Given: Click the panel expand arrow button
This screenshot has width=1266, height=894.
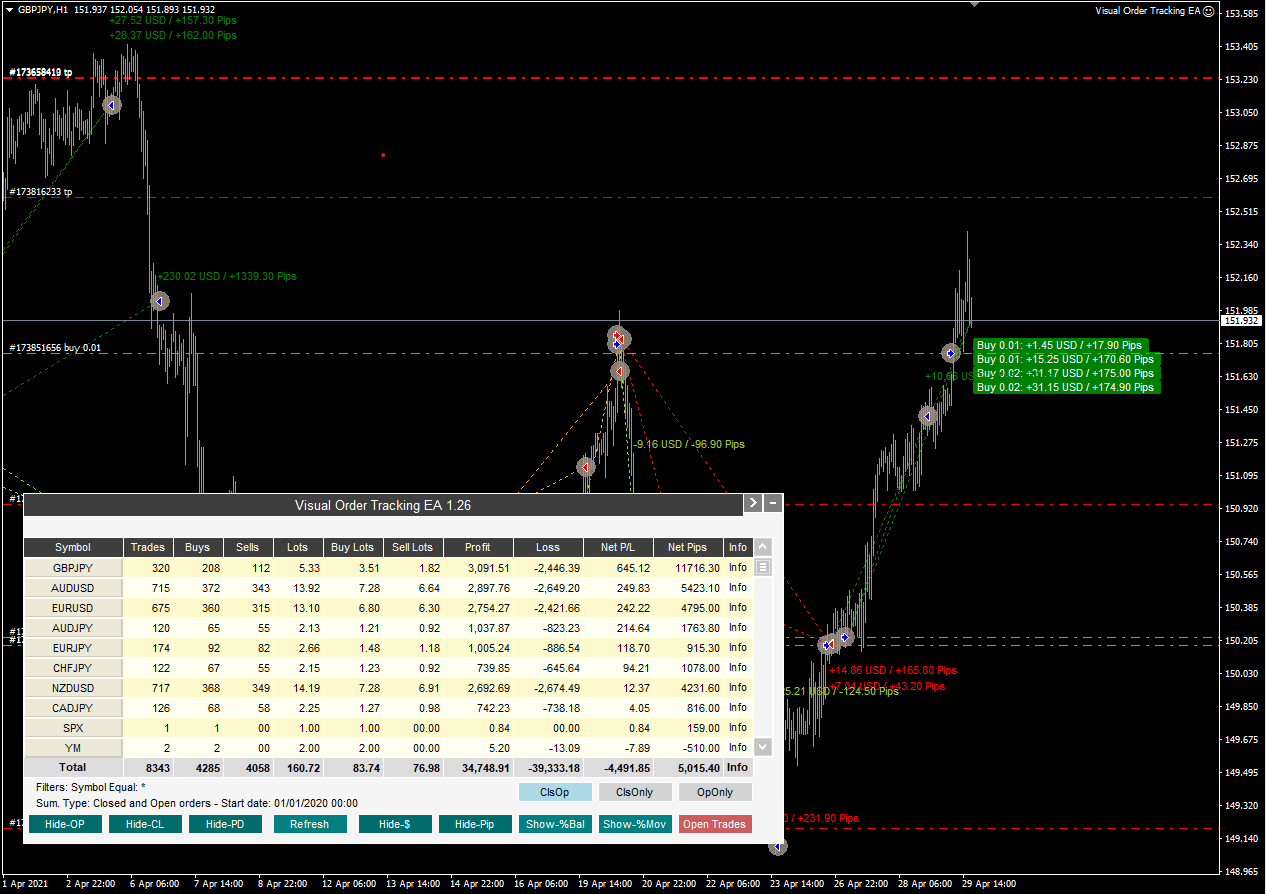Looking at the screenshot, I should (x=753, y=504).
